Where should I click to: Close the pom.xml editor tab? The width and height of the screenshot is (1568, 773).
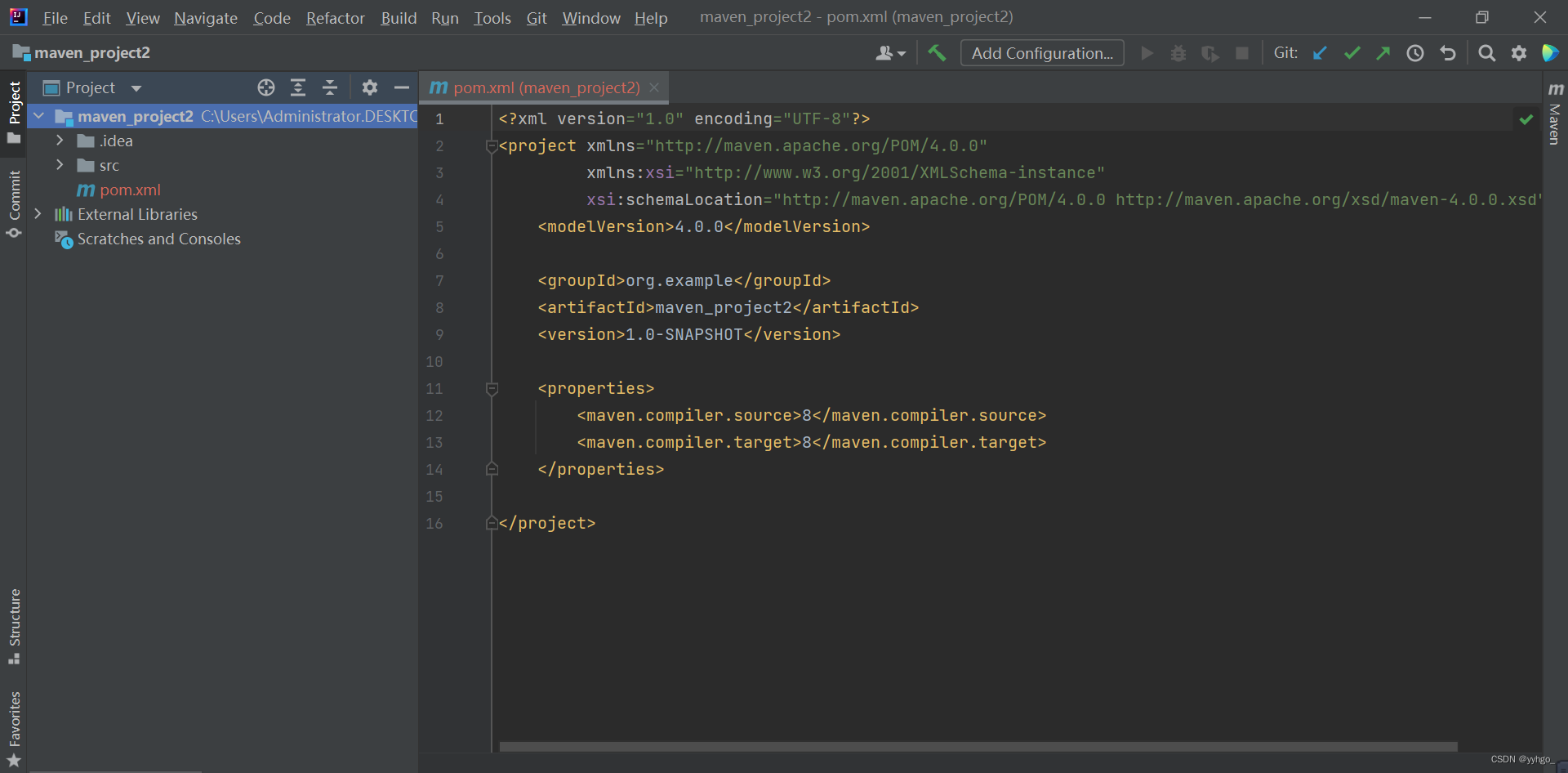654,87
